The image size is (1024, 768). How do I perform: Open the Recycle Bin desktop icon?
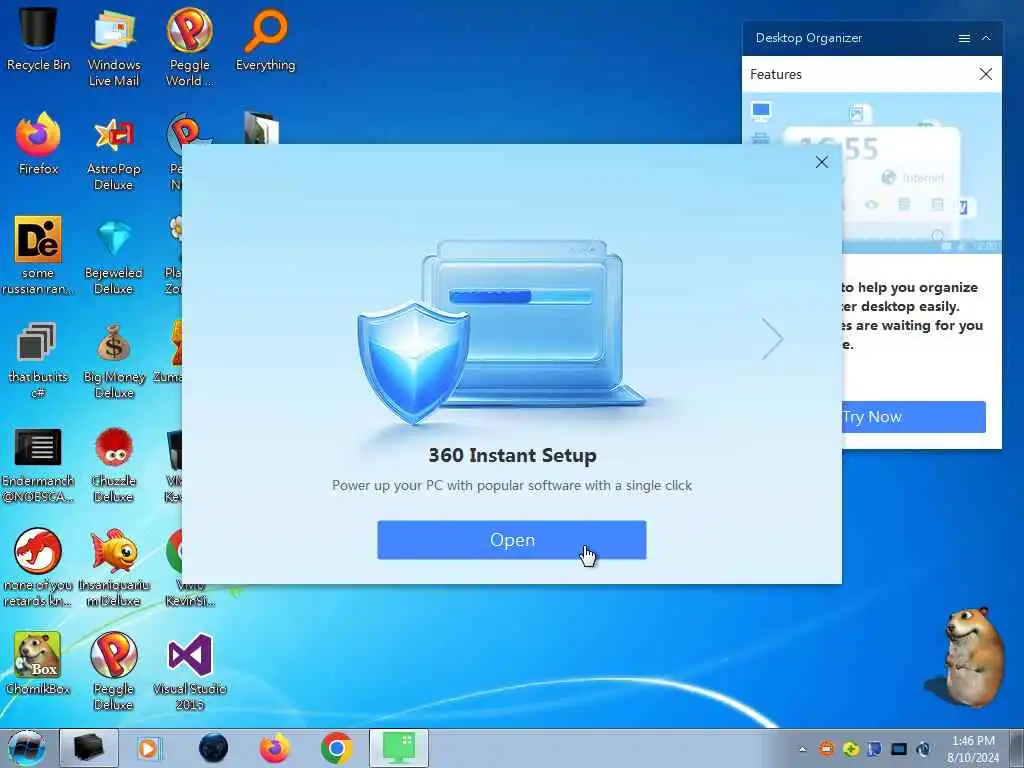coord(38,39)
